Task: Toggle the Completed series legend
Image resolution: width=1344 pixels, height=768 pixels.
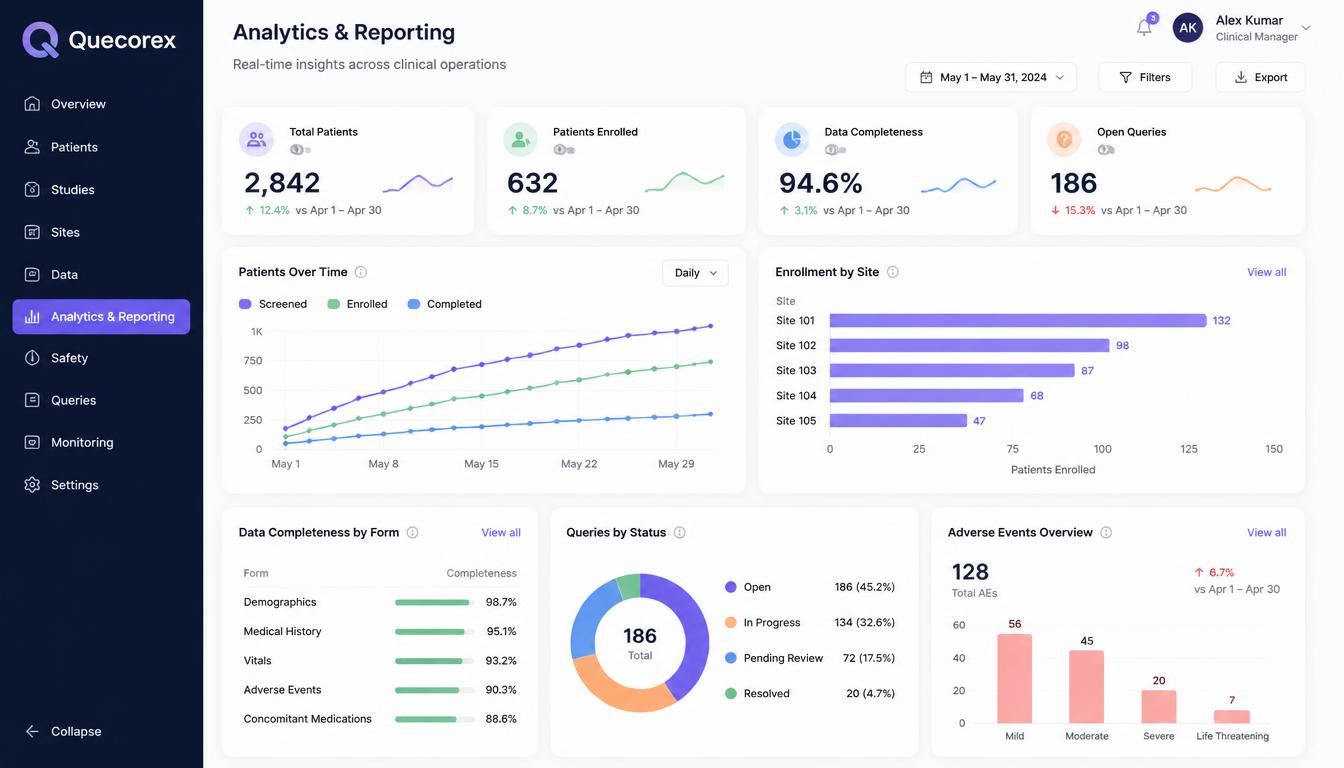Action: click(x=444, y=304)
